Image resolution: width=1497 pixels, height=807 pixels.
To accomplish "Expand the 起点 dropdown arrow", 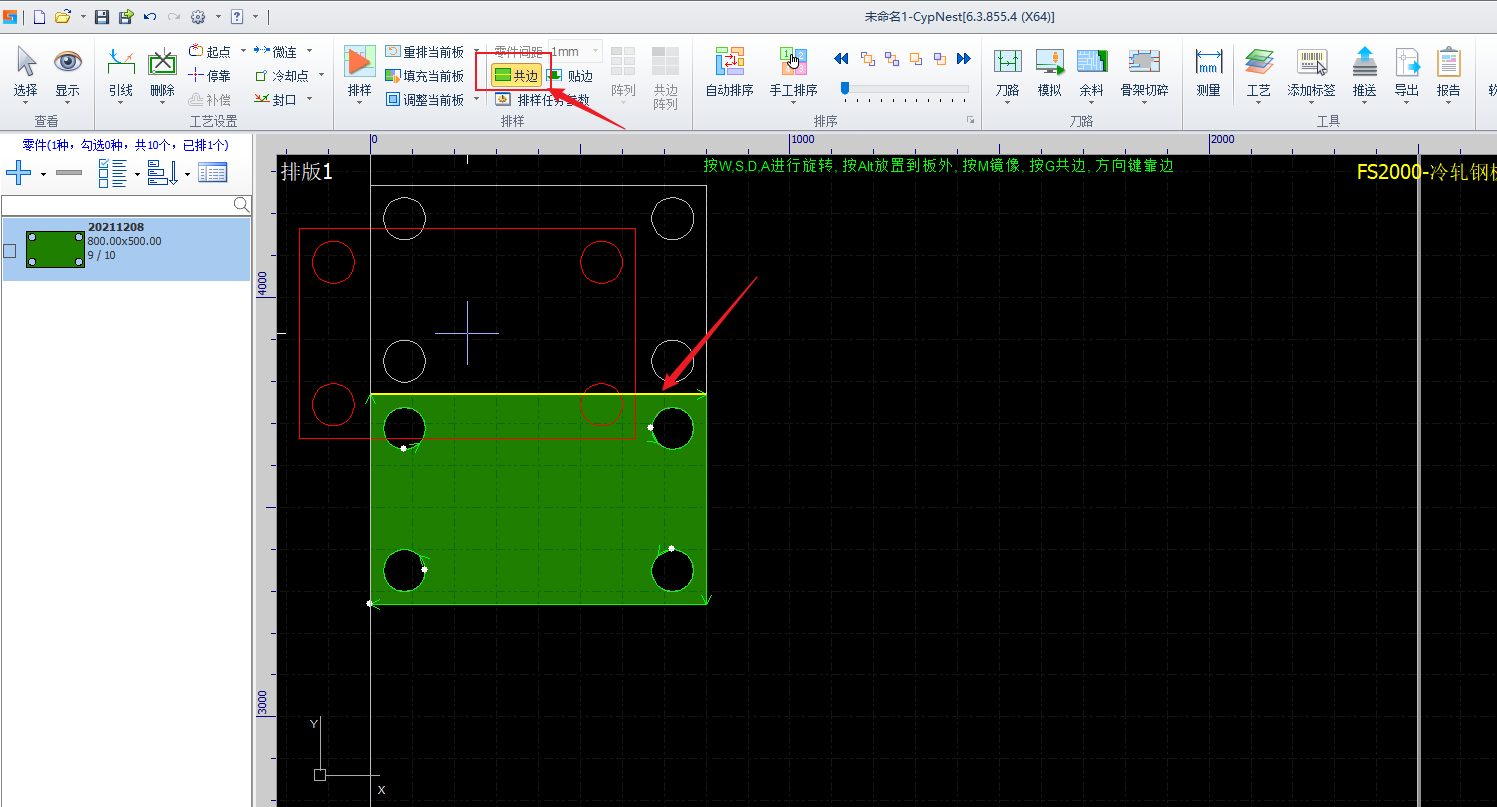I will pyautogui.click(x=243, y=52).
